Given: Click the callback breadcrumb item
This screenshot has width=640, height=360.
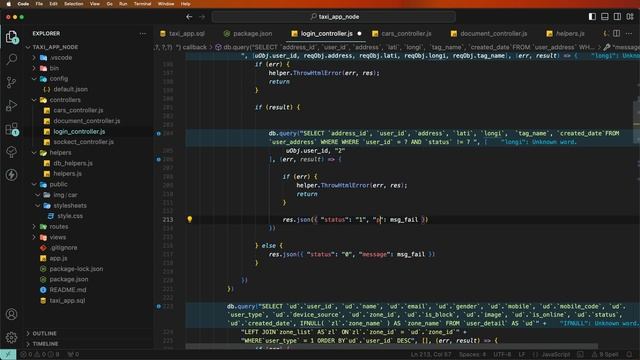Looking at the screenshot, I should (x=194, y=47).
